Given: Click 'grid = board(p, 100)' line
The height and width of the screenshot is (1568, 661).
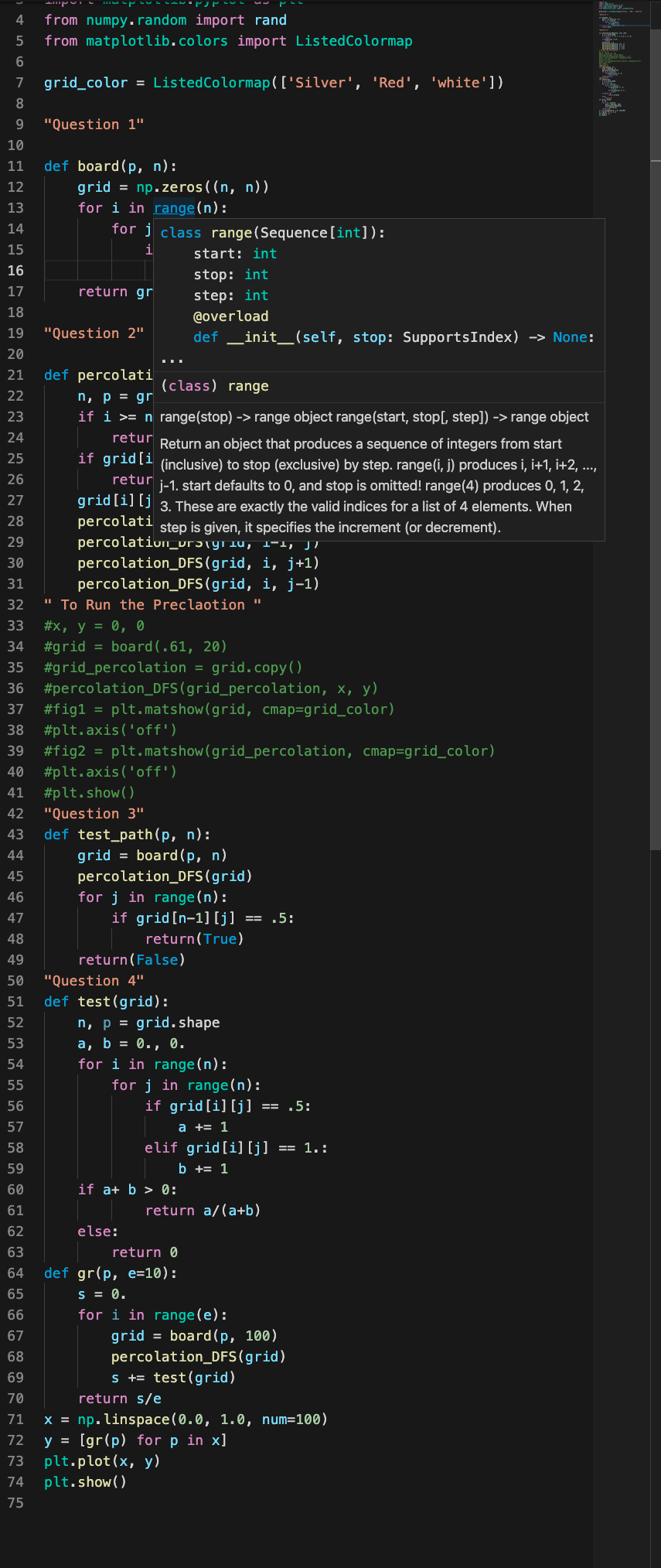Looking at the screenshot, I should click(x=195, y=1336).
